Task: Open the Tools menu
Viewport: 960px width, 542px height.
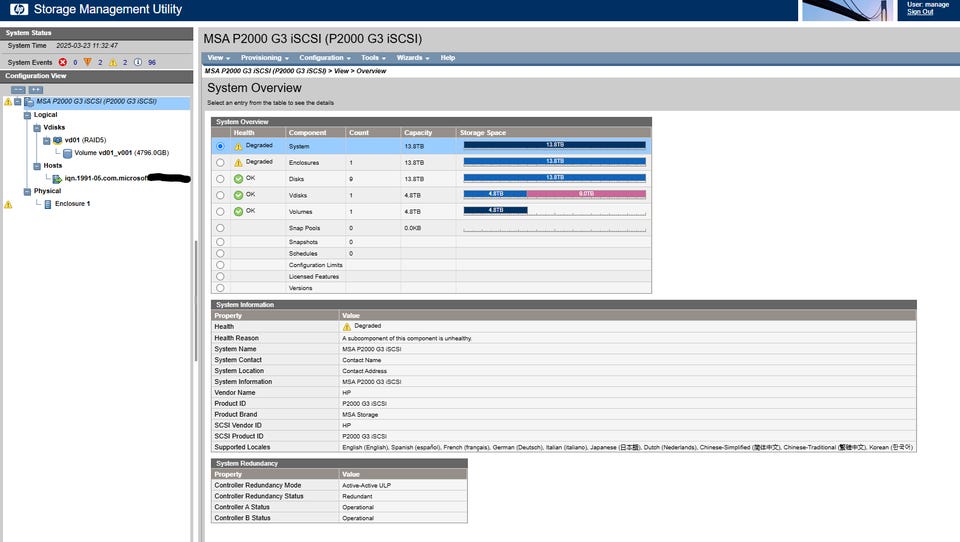Action: pyautogui.click(x=373, y=58)
